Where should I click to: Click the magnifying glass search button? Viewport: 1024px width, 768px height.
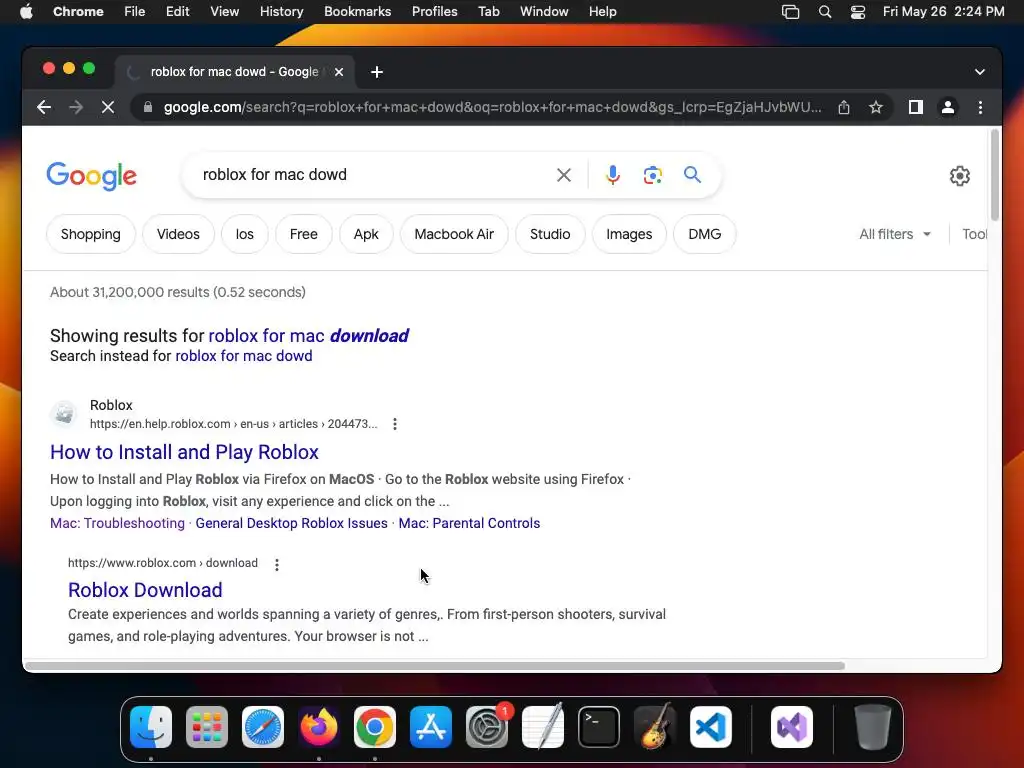pyautogui.click(x=692, y=175)
